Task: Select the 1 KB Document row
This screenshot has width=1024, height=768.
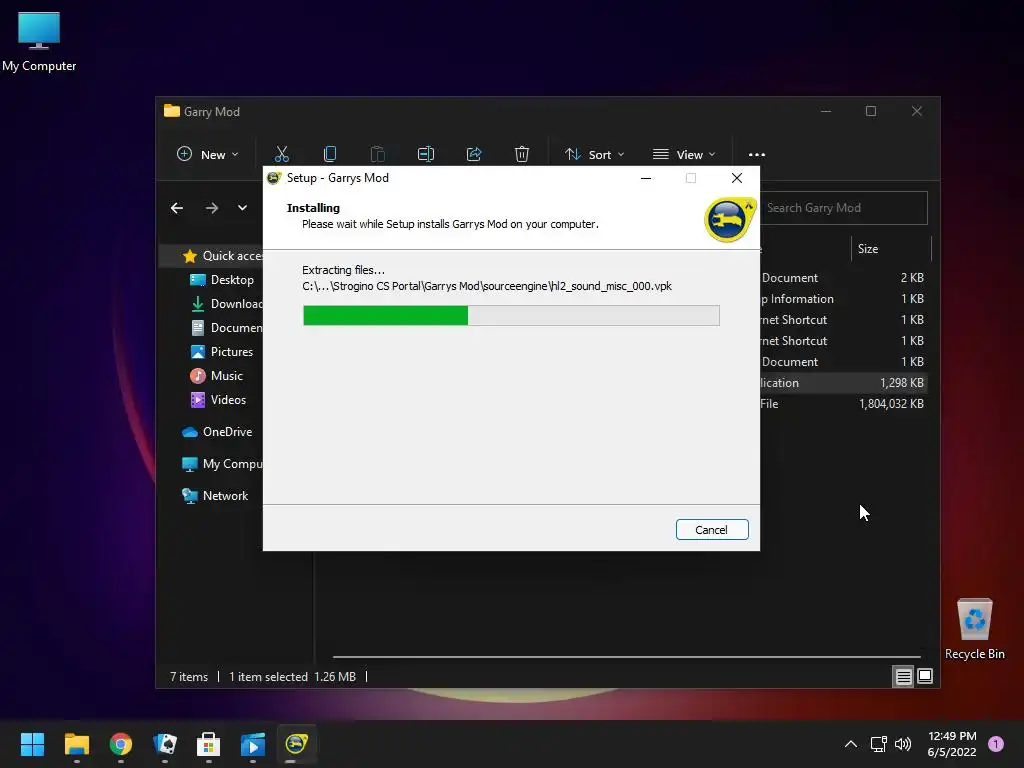Action: pos(844,362)
